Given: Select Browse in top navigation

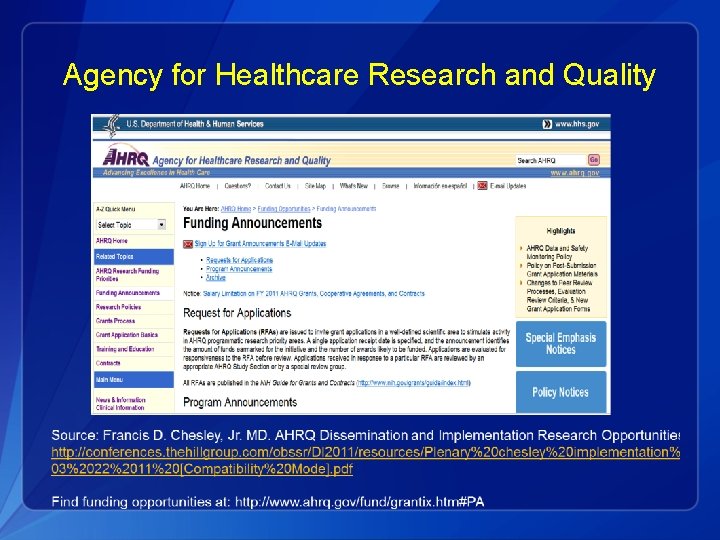Looking at the screenshot, I should pos(391,186).
